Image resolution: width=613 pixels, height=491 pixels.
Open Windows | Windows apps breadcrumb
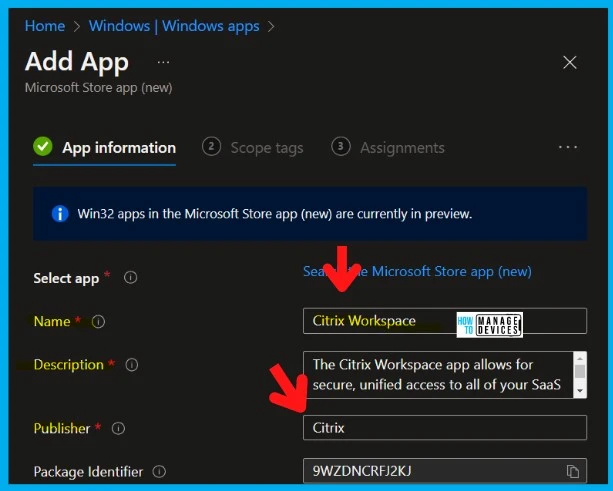174,26
